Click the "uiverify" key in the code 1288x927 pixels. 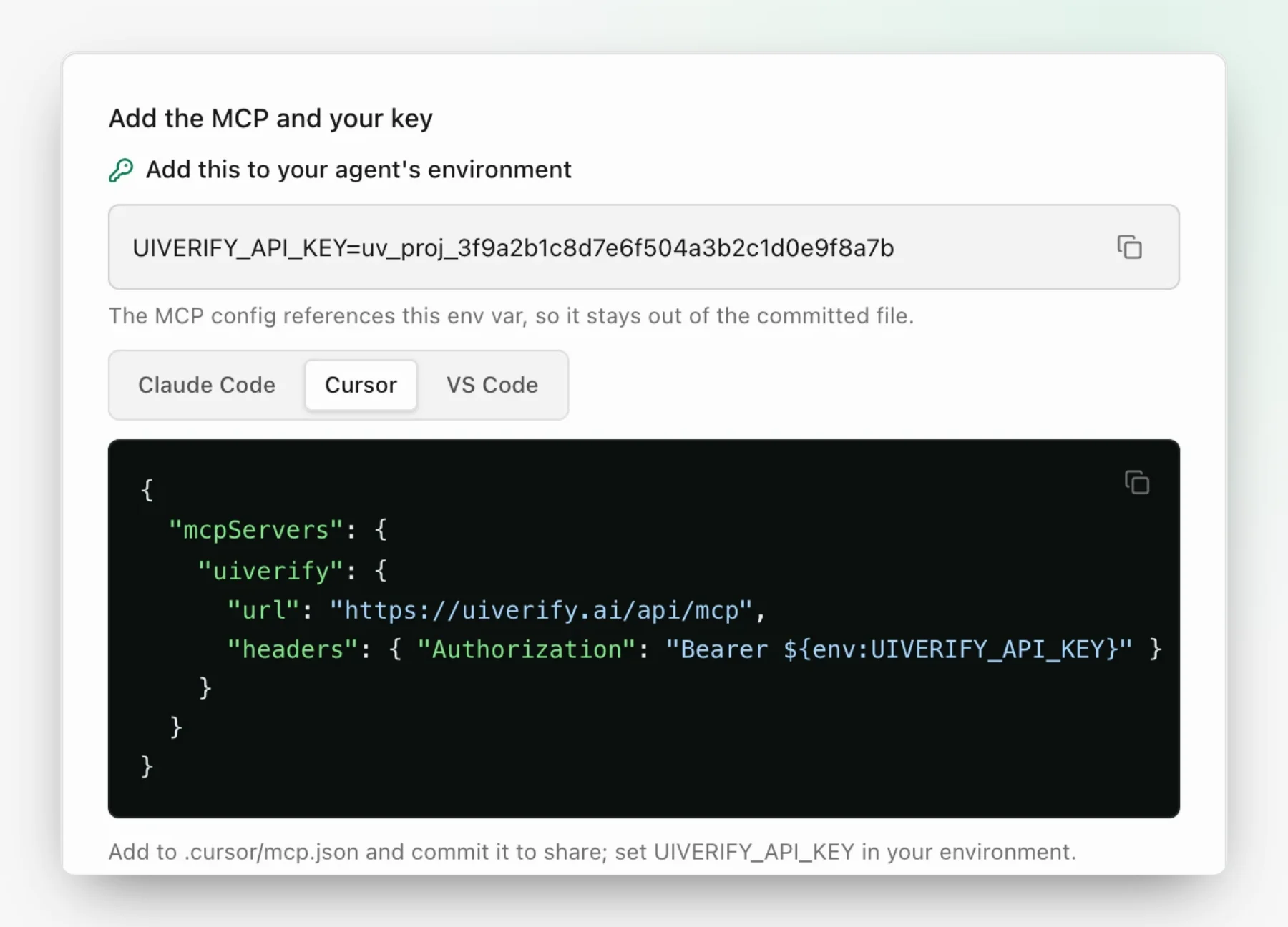270,571
